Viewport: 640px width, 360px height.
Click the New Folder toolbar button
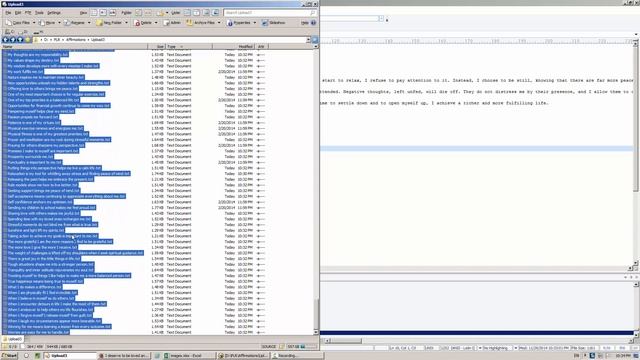coord(109,23)
